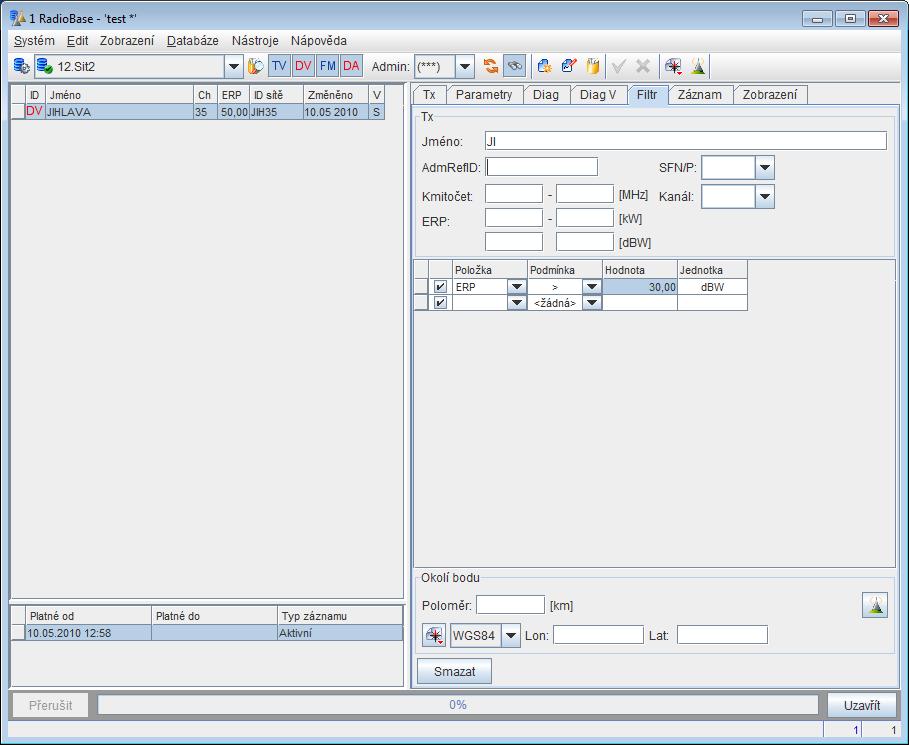This screenshot has width=909, height=745.
Task: Open the SFN/P dropdown
Action: coord(765,168)
